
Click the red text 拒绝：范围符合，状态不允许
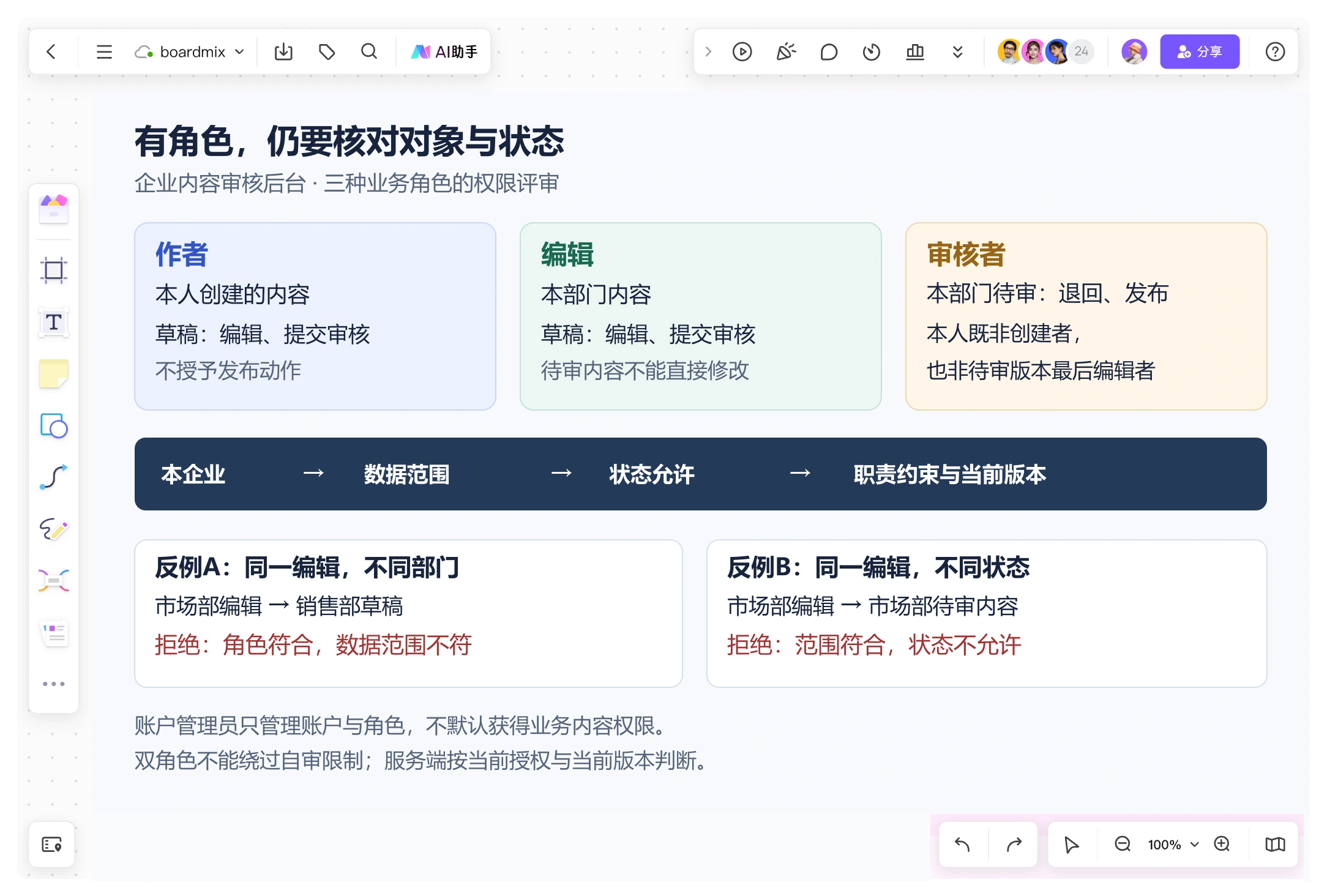click(875, 644)
